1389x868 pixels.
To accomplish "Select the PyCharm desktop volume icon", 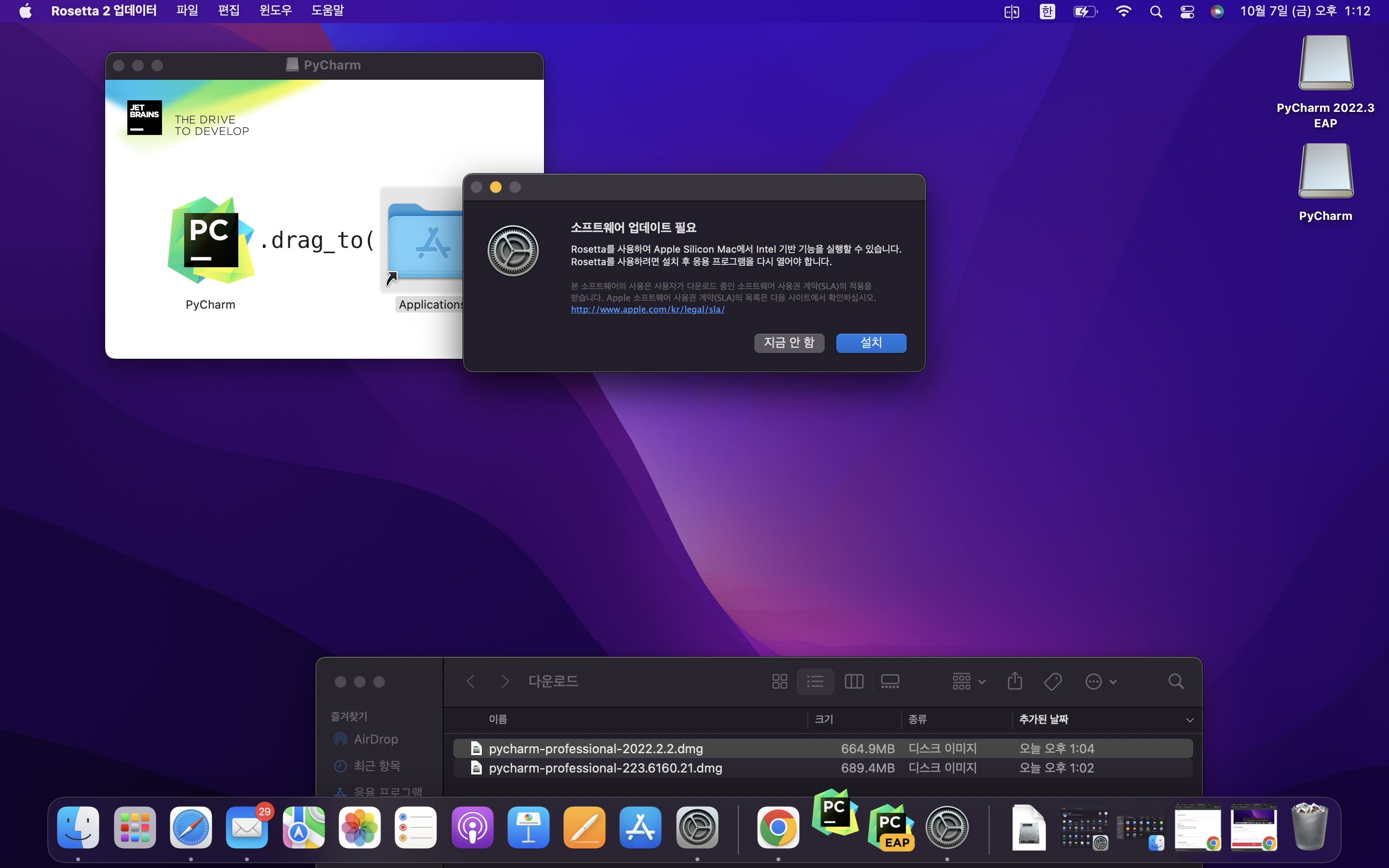I will tap(1325, 171).
